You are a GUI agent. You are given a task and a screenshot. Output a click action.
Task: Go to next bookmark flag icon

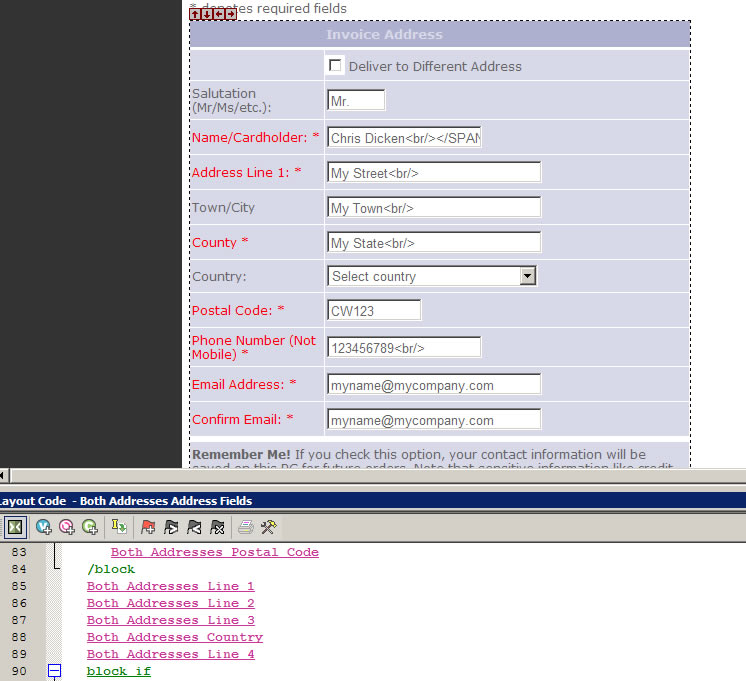[171, 526]
